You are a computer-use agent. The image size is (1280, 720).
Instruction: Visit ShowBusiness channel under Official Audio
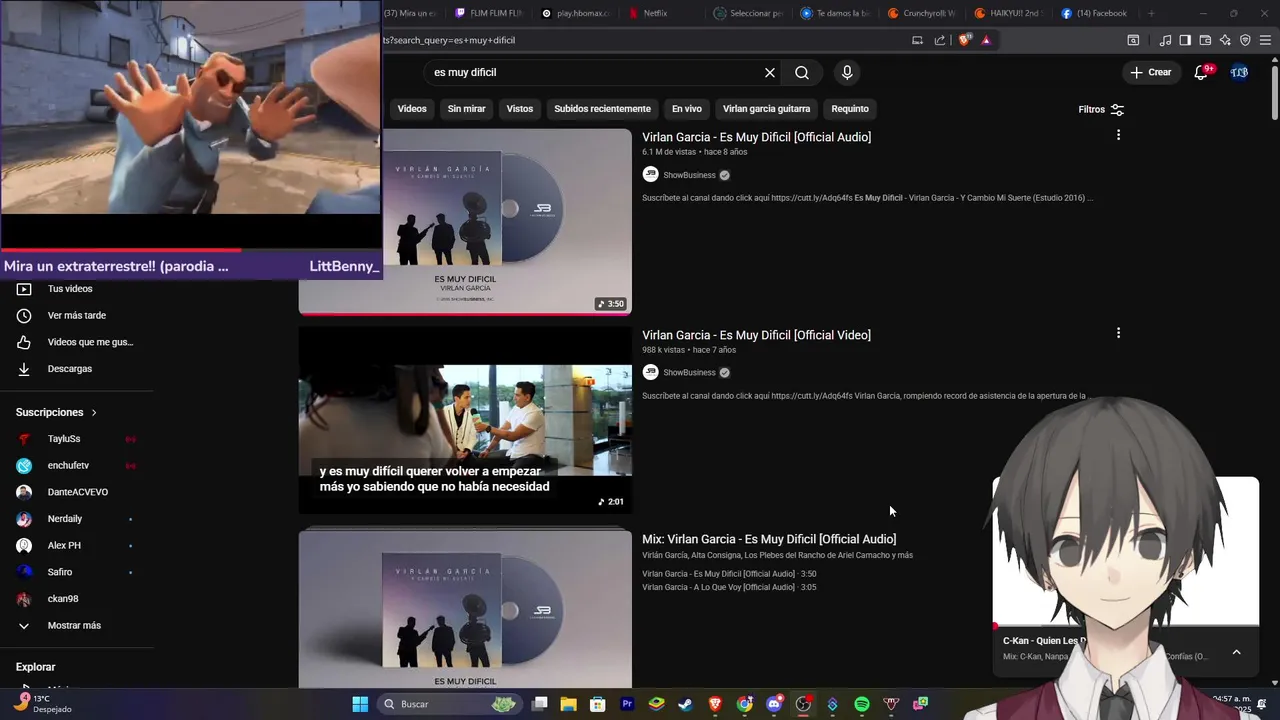click(689, 175)
